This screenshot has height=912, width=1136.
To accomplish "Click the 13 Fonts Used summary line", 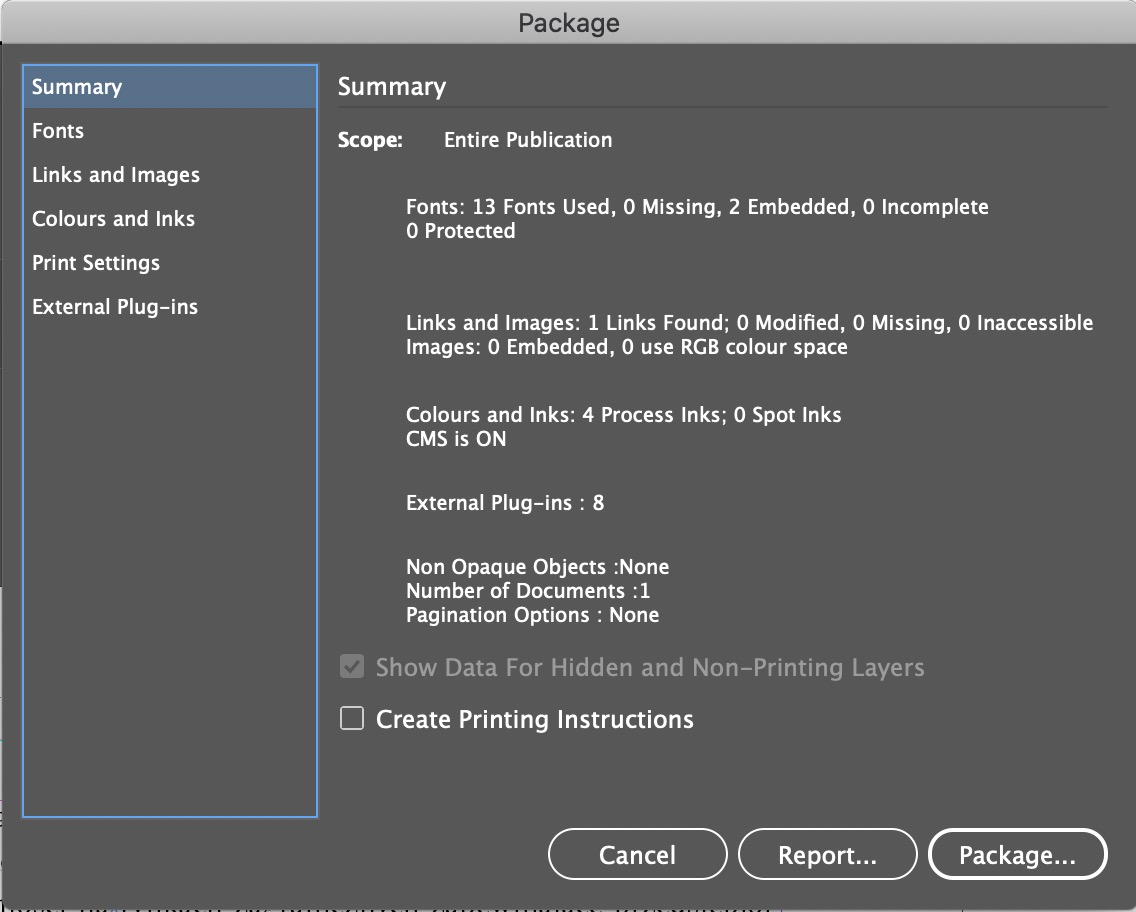I will coord(697,207).
